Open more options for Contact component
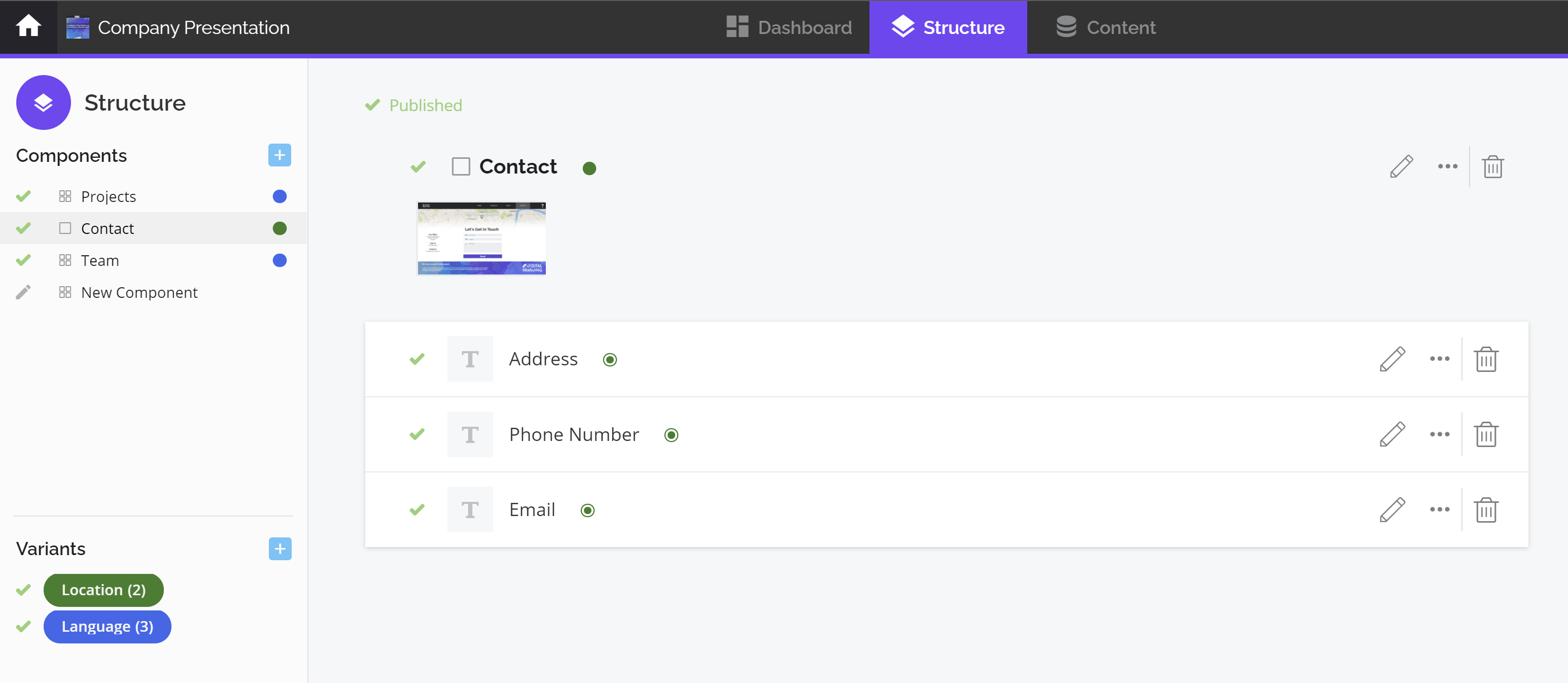This screenshot has width=1568, height=683. (1447, 166)
